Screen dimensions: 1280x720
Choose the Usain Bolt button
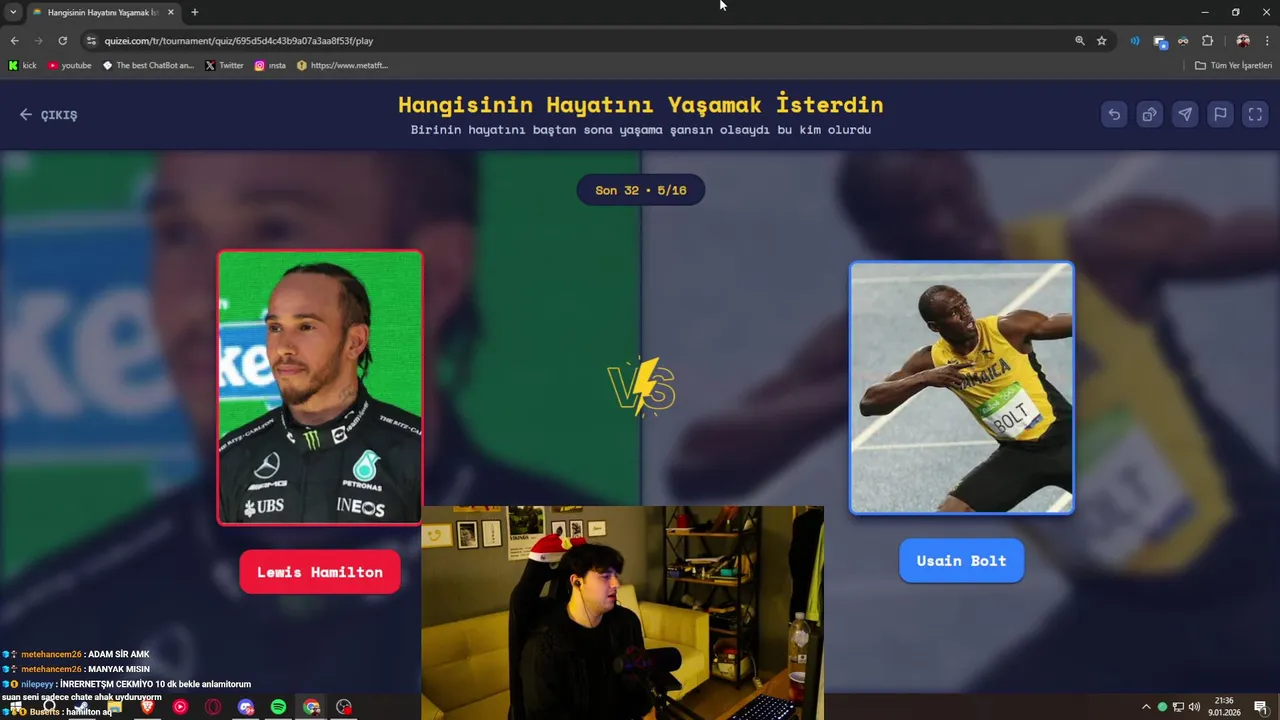[x=961, y=561]
